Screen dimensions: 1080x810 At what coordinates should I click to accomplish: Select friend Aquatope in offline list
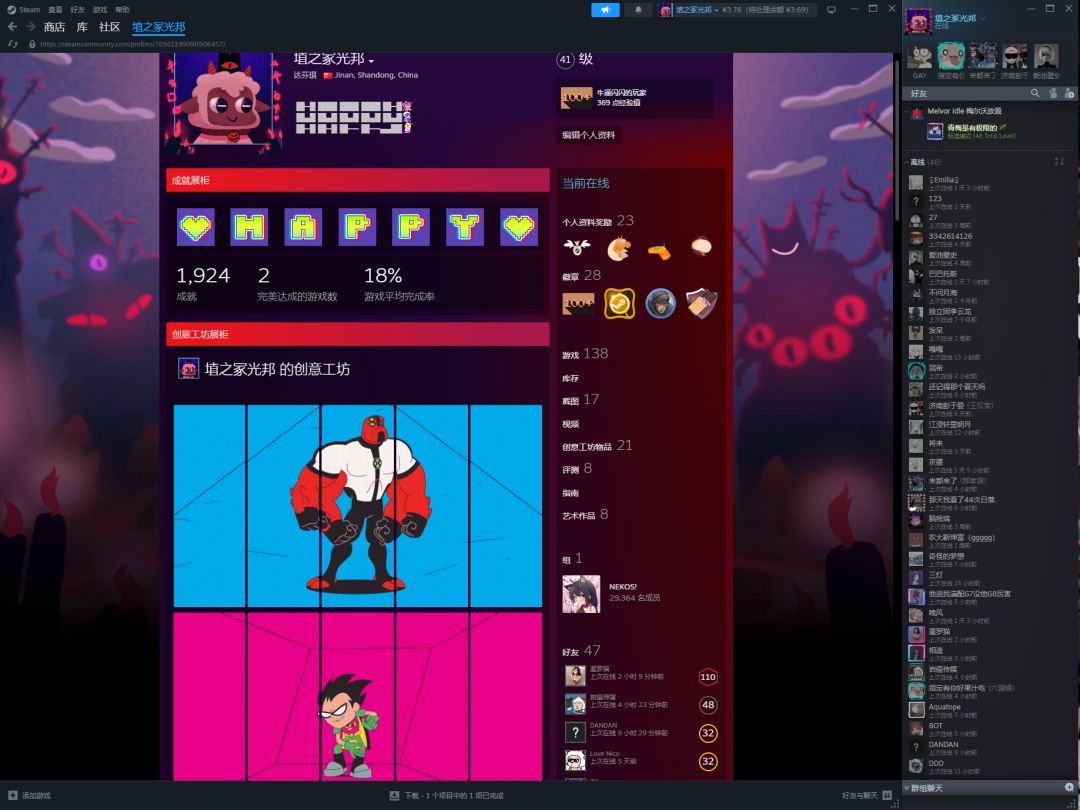(944, 707)
